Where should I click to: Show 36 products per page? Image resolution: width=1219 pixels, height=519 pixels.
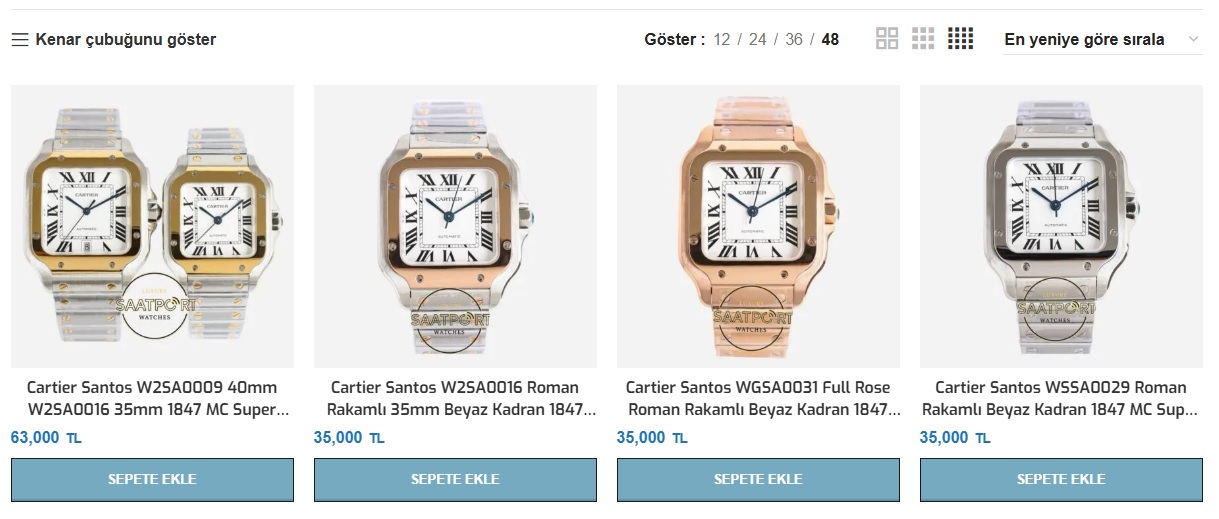[794, 40]
